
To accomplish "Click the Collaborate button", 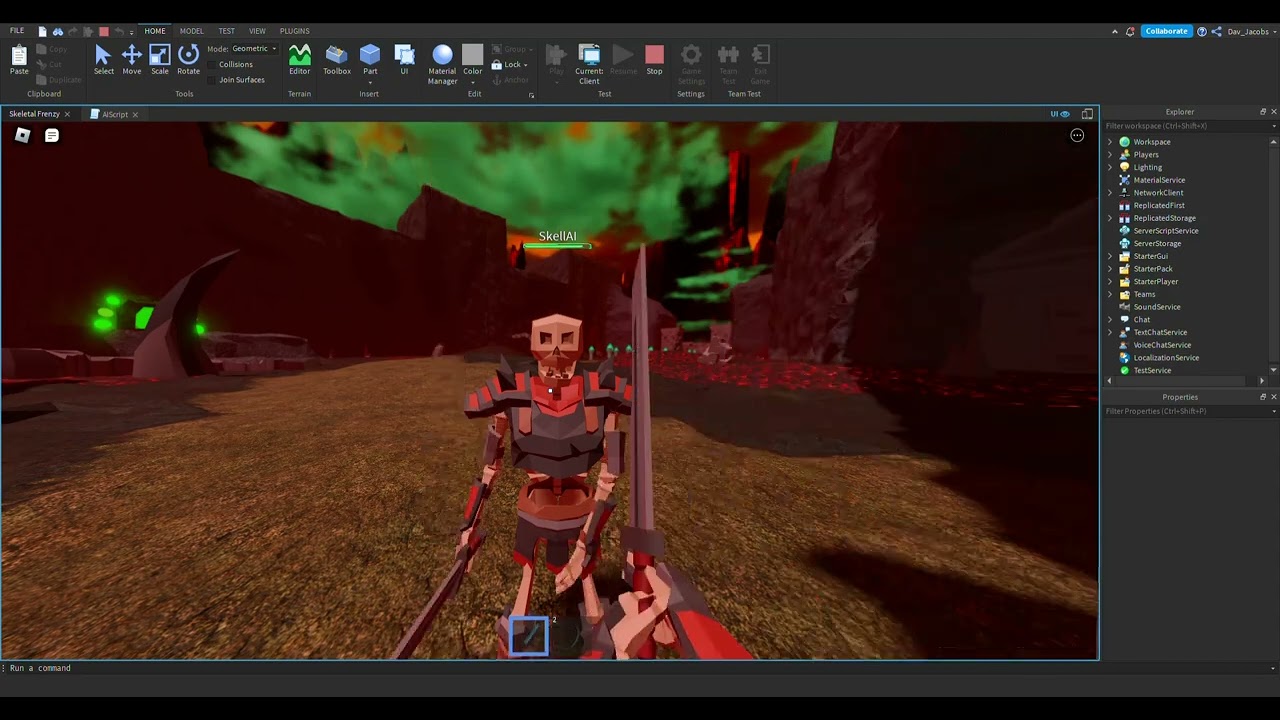I will click(1166, 31).
